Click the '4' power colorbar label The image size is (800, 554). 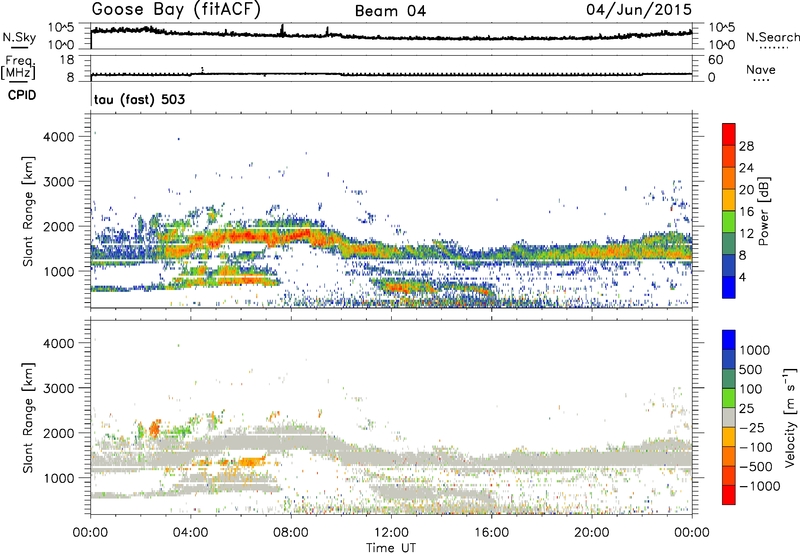742,278
